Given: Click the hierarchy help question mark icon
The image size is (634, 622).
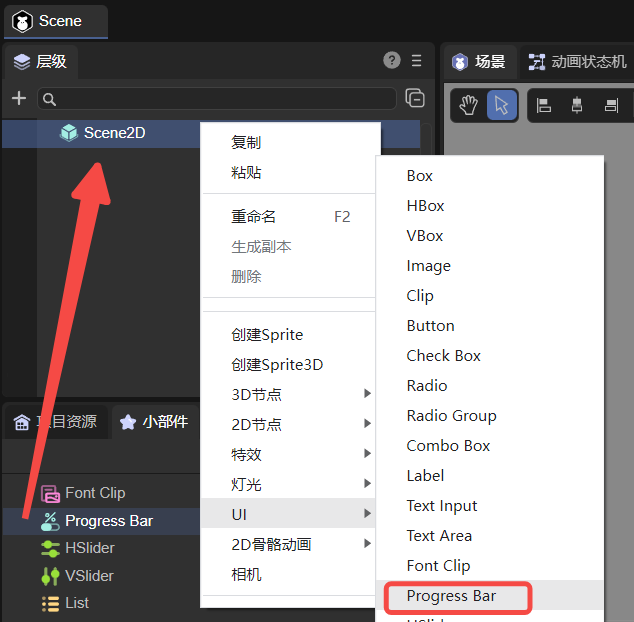Looking at the screenshot, I should 392,60.
